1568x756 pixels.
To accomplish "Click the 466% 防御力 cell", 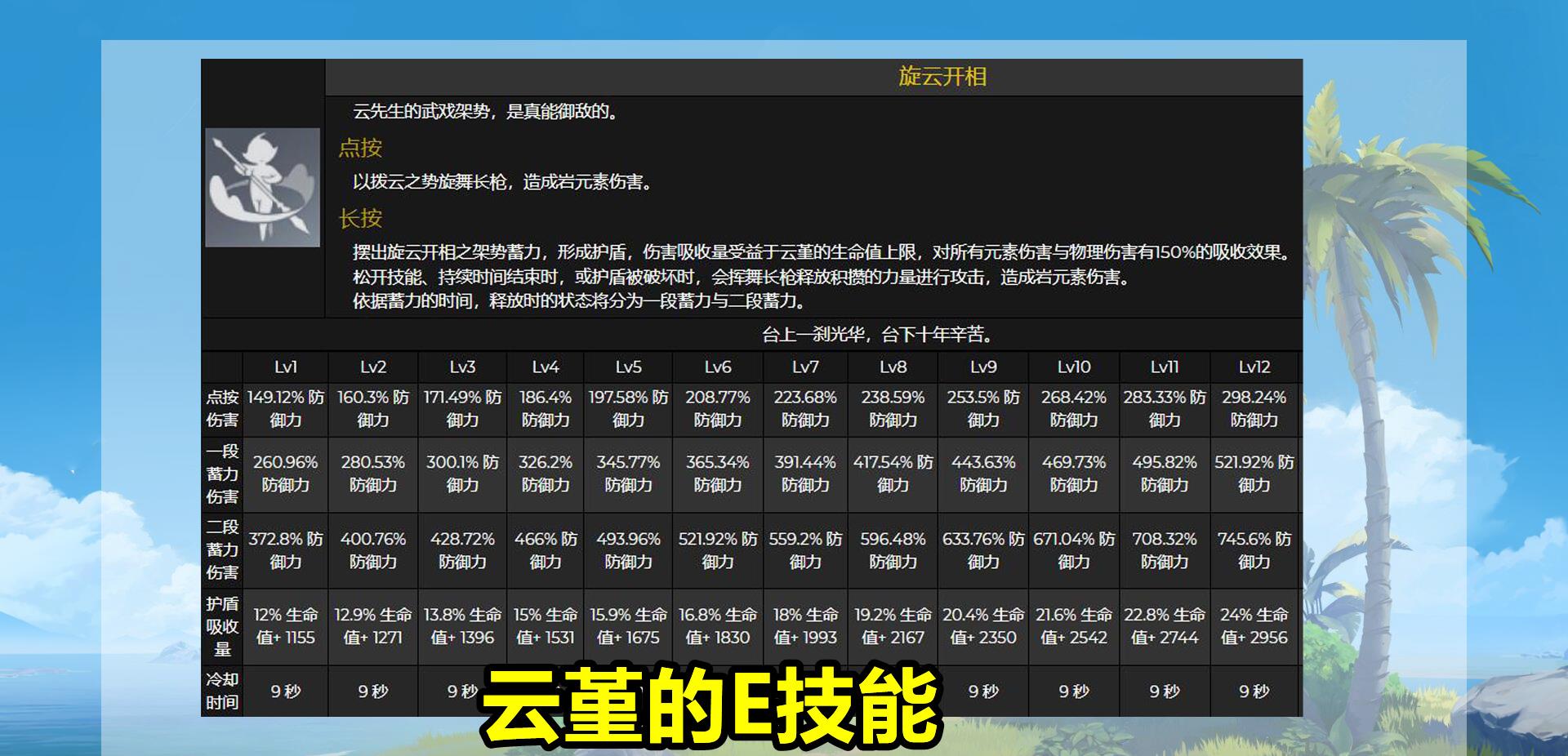I will click(x=546, y=550).
